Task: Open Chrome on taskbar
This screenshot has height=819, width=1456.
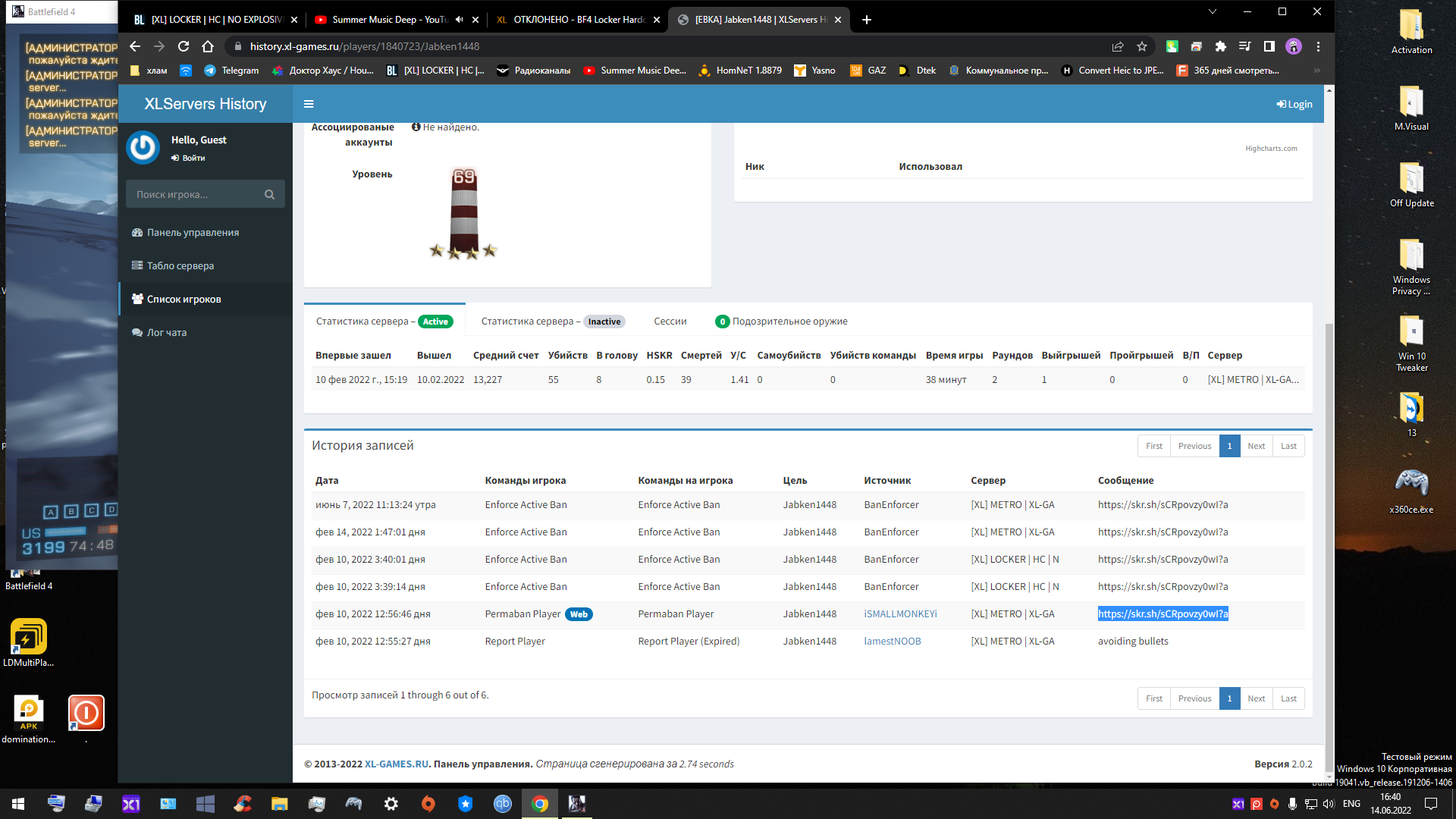Action: (540, 804)
